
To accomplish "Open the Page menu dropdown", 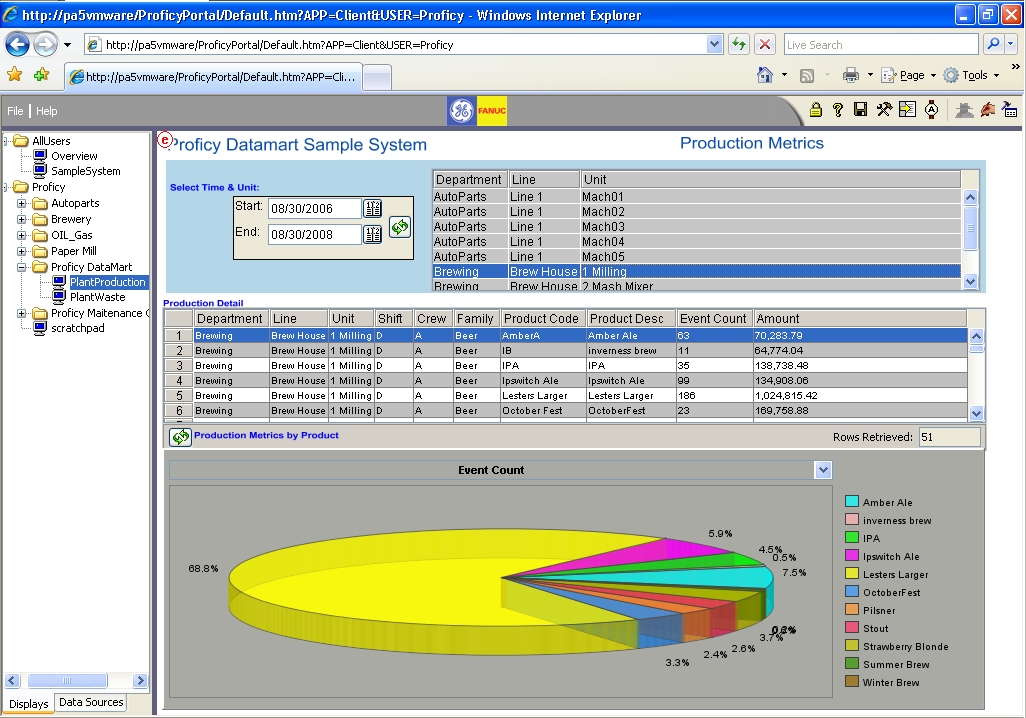I will [909, 75].
